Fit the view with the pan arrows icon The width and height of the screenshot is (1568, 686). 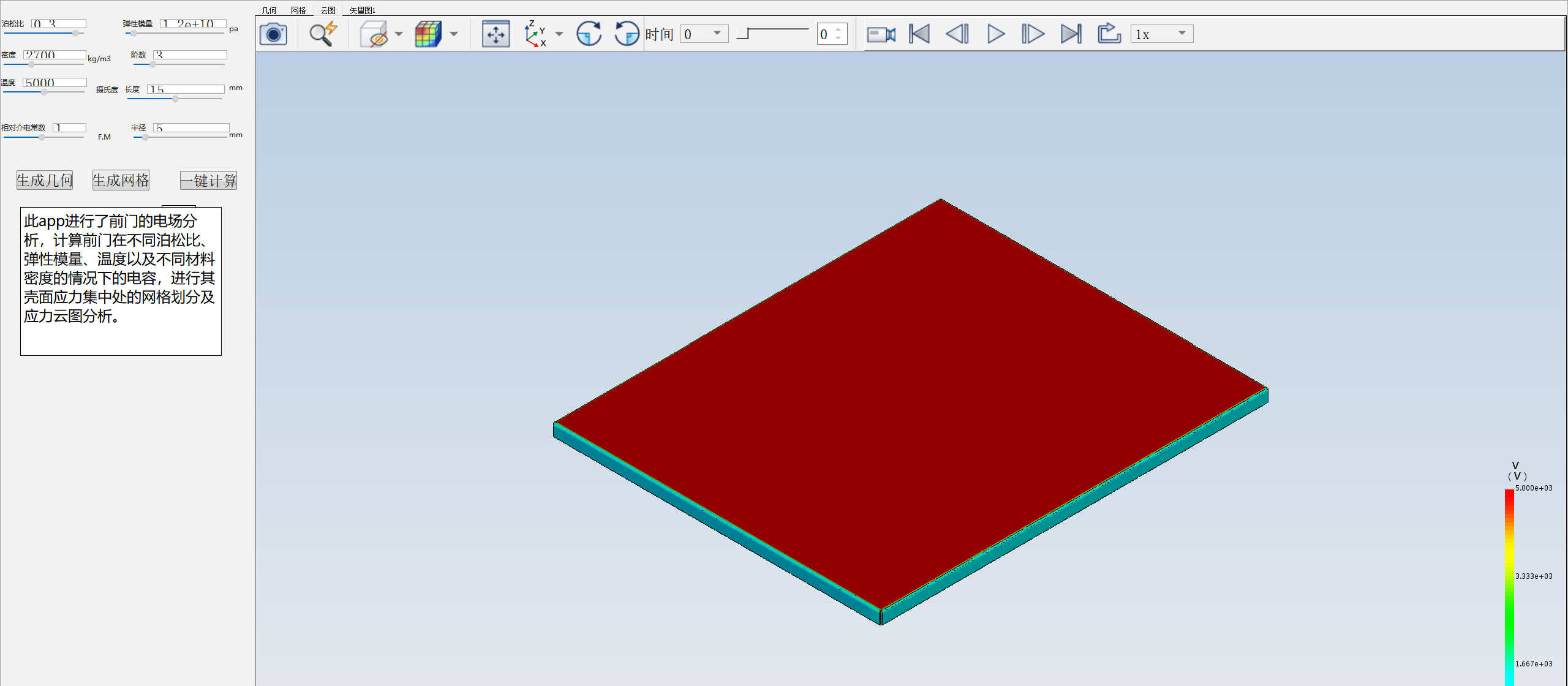point(496,34)
